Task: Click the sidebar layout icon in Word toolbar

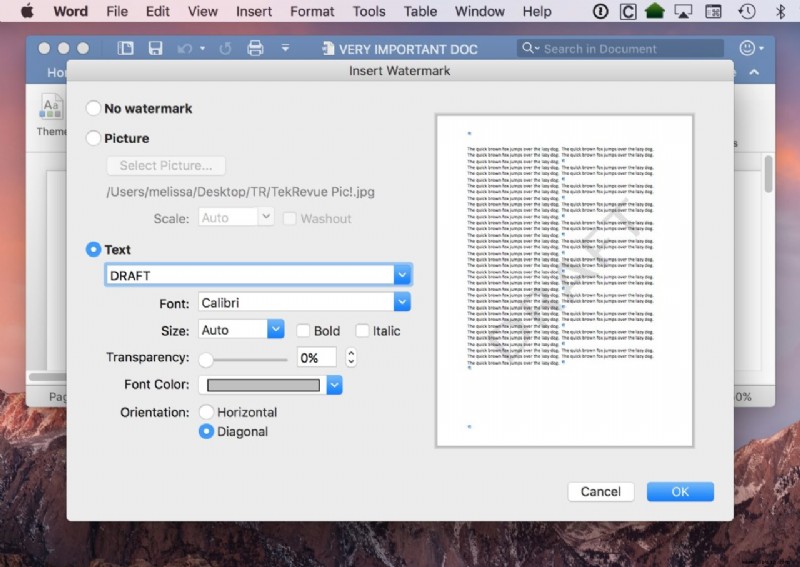Action: pos(126,48)
